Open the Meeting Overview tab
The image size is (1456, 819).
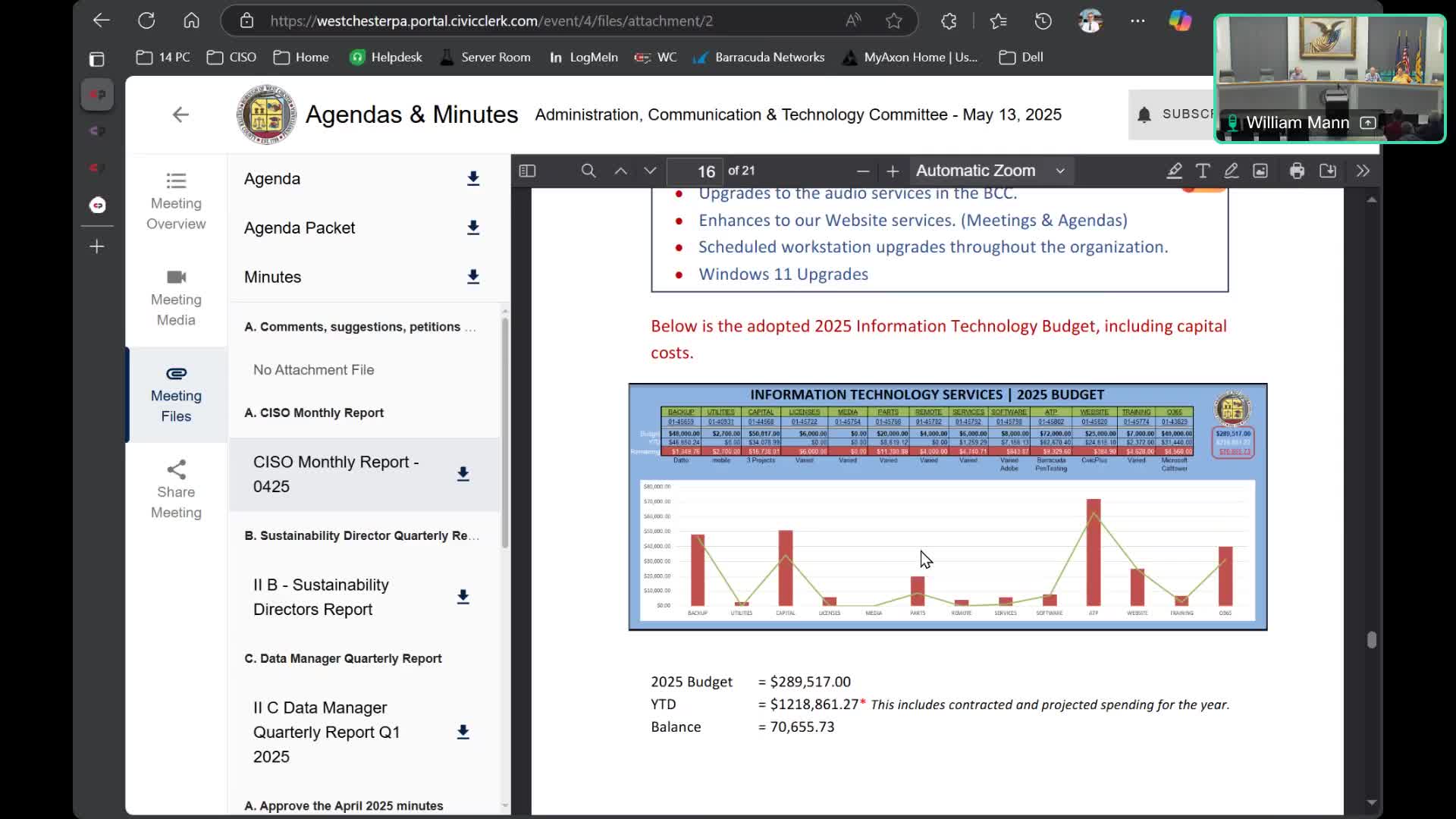(176, 202)
